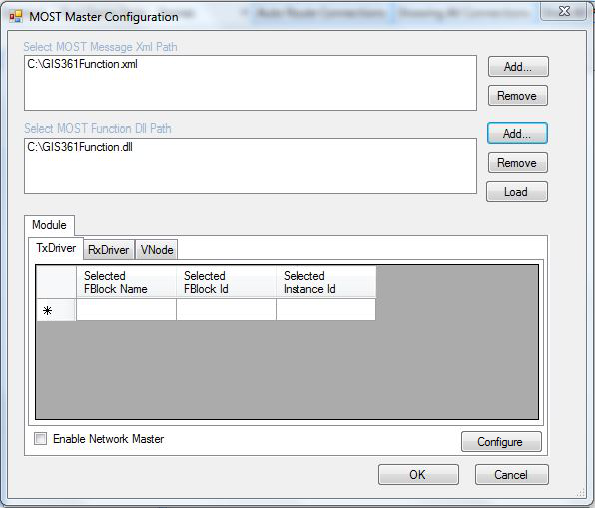
Task: Open the RxDriver tab
Action: click(x=109, y=250)
